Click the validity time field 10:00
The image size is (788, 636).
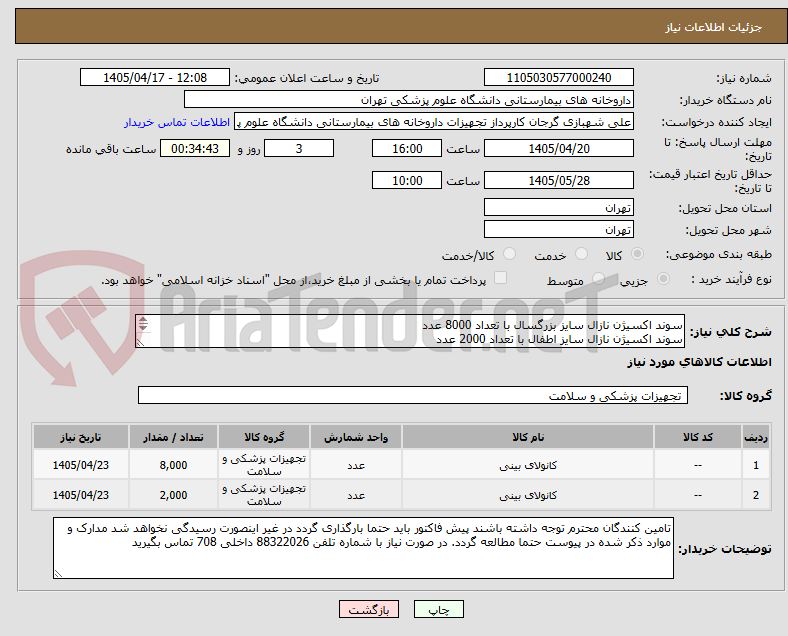[x=407, y=180]
